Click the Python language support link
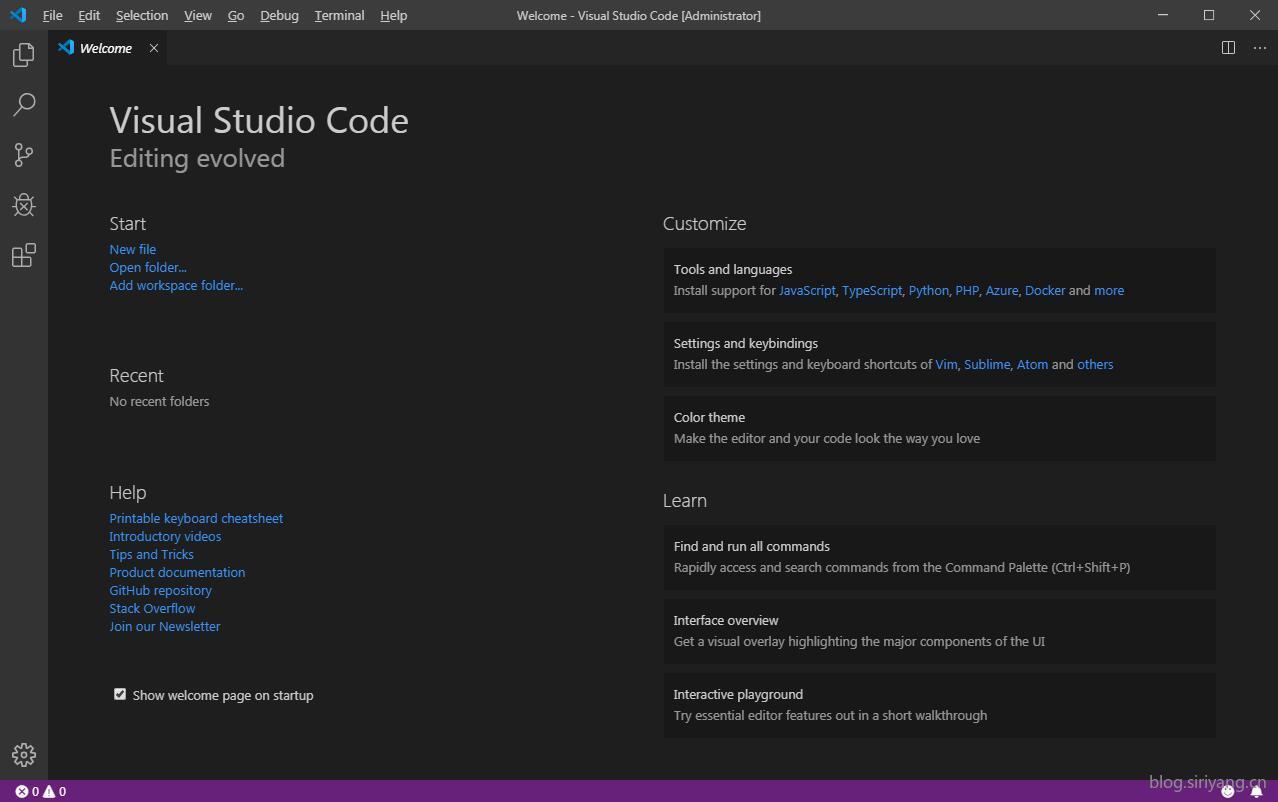This screenshot has height=802, width=1278. 928,290
